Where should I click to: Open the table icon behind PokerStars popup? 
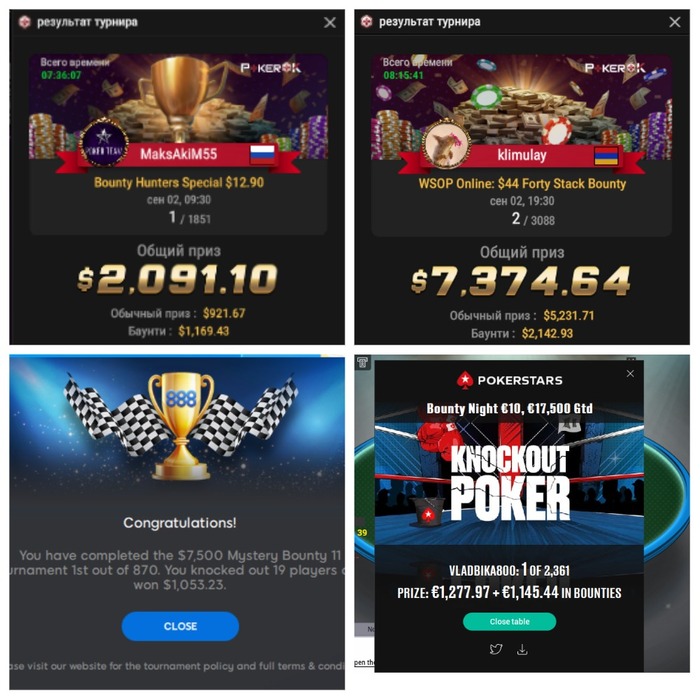(x=362, y=362)
